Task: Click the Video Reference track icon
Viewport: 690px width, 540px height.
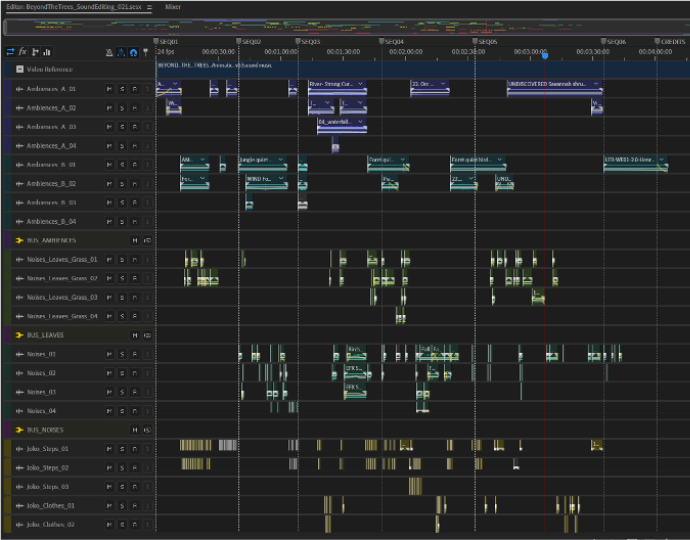Action: (20, 70)
